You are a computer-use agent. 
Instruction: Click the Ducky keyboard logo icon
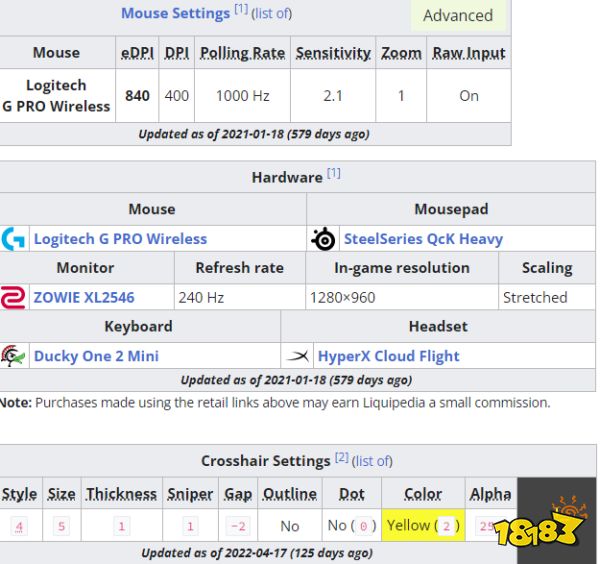click(13, 356)
